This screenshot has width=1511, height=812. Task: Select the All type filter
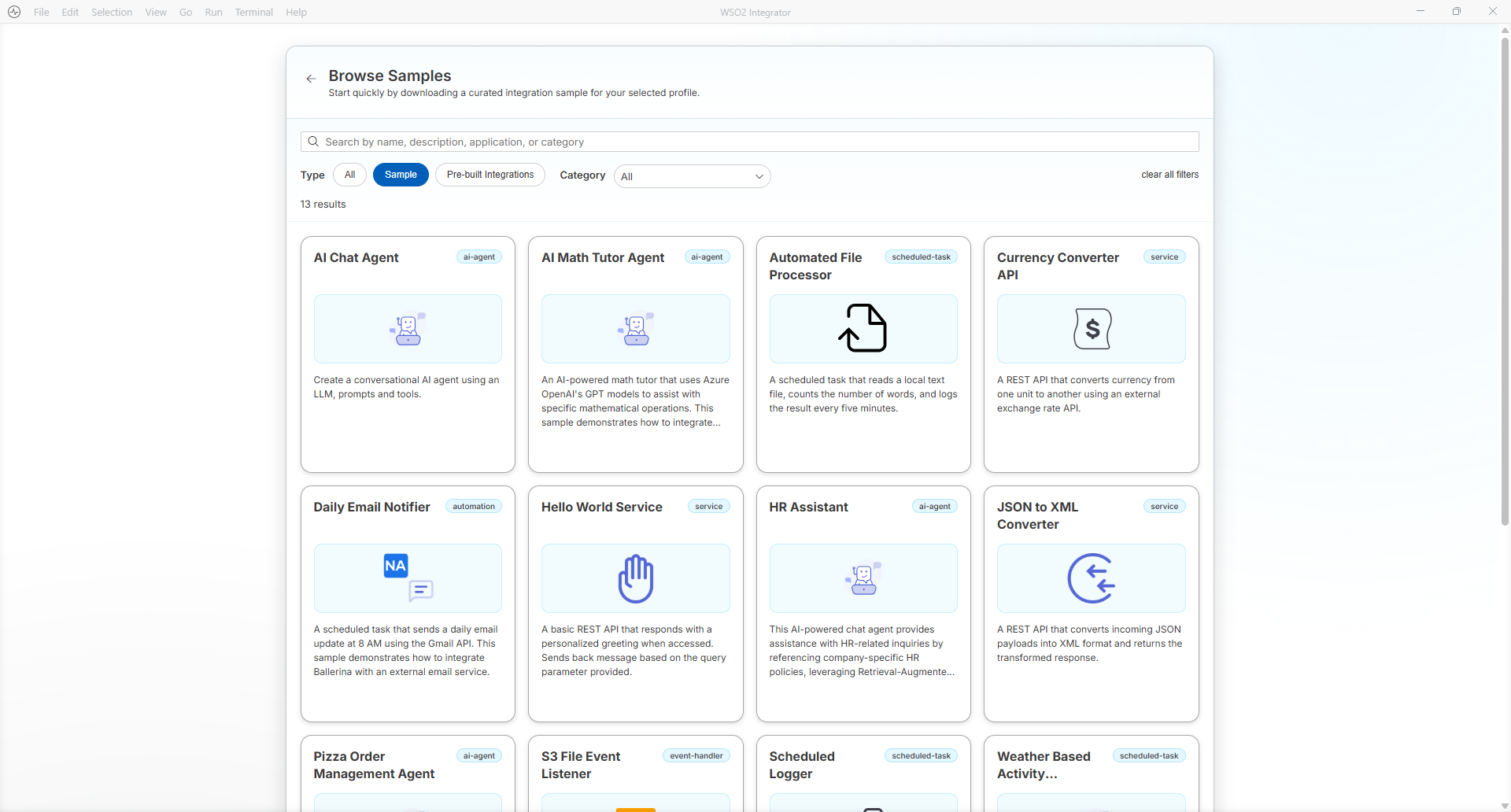(x=349, y=175)
